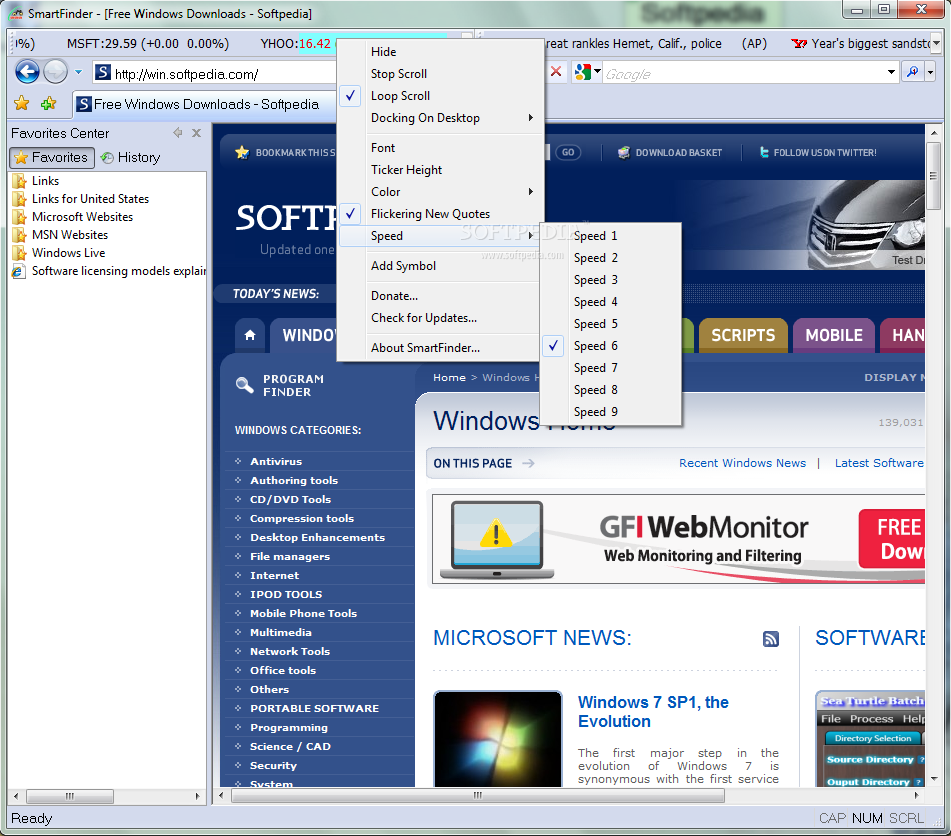
Task: Select Check for Updates...
Action: [441, 318]
